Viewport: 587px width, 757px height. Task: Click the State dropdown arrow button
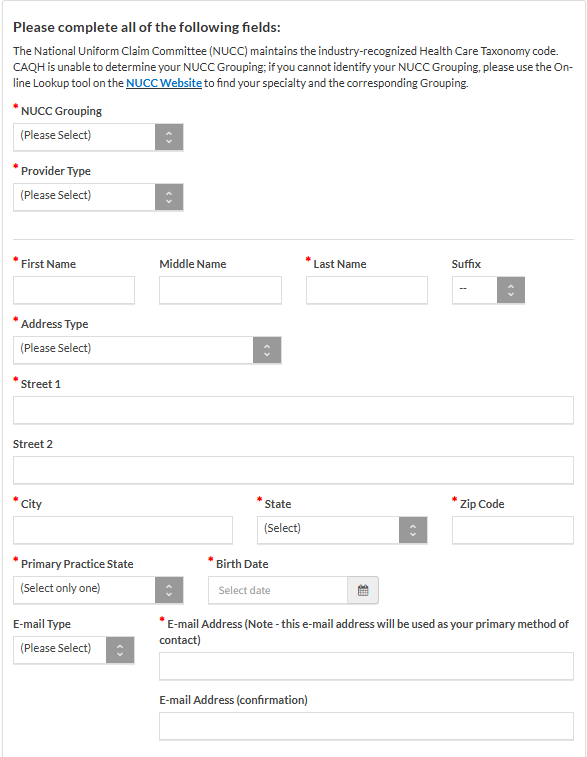point(413,530)
